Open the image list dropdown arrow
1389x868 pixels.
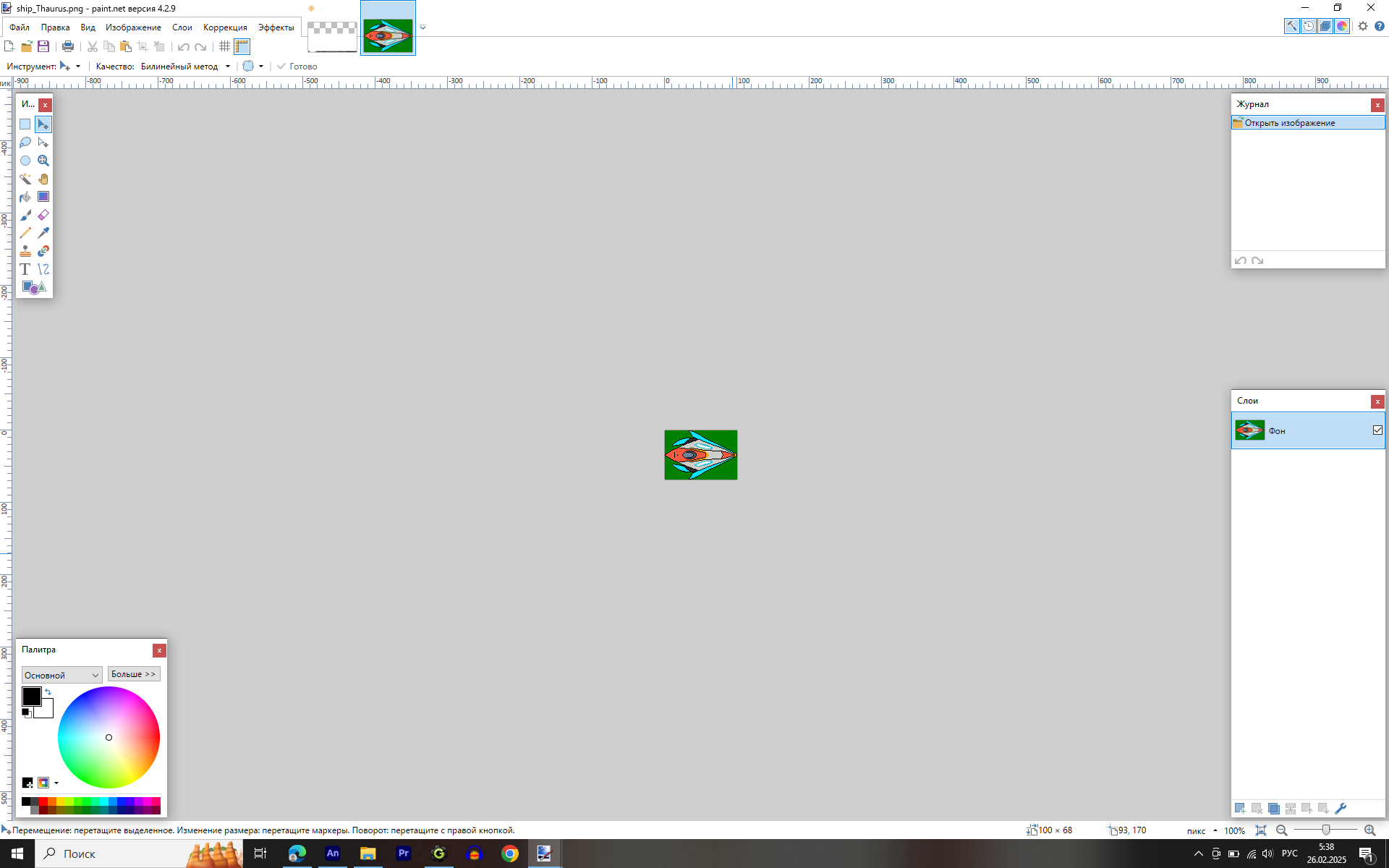(423, 27)
